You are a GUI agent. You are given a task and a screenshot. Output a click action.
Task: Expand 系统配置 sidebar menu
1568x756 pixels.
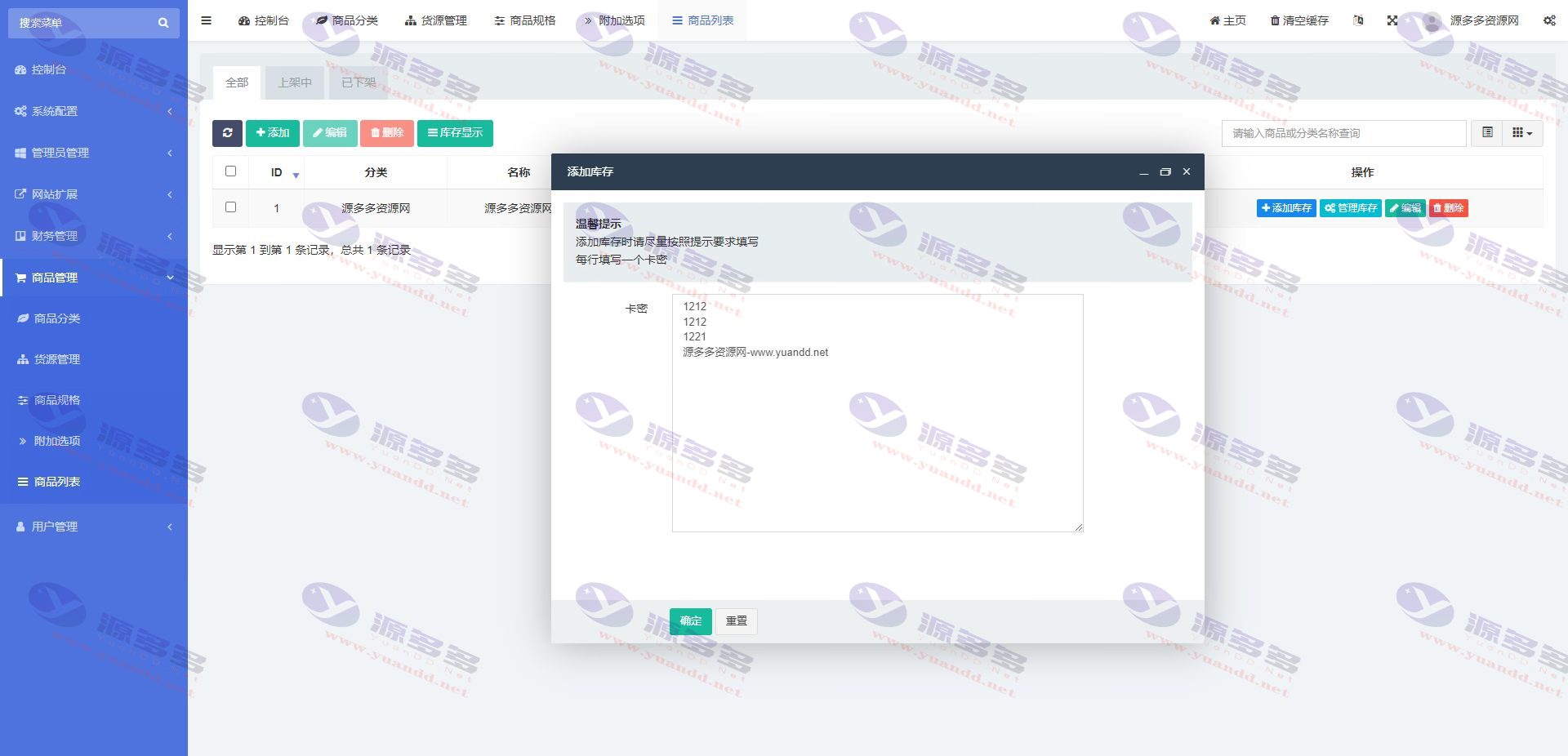(94, 111)
